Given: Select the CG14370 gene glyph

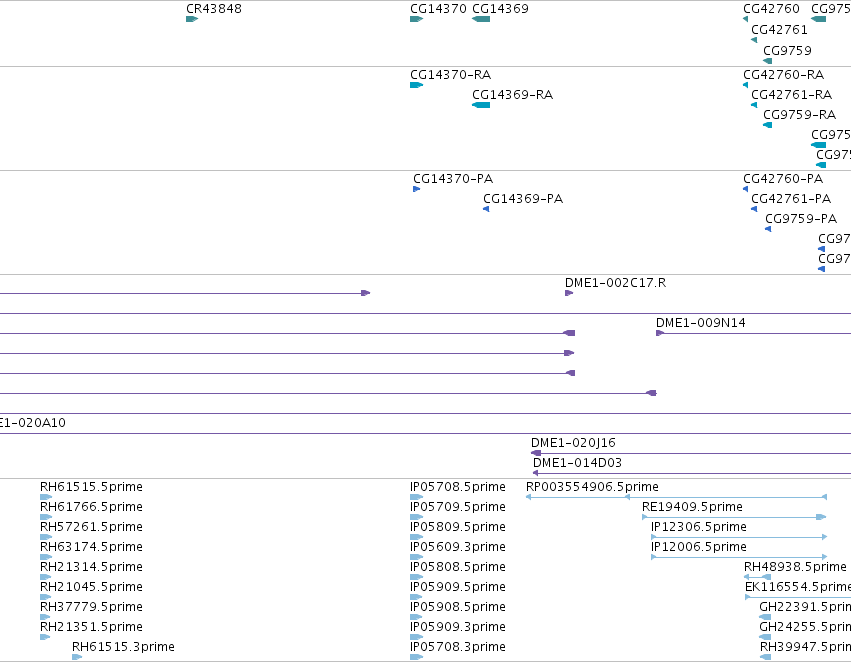Looking at the screenshot, I should coord(417,19).
